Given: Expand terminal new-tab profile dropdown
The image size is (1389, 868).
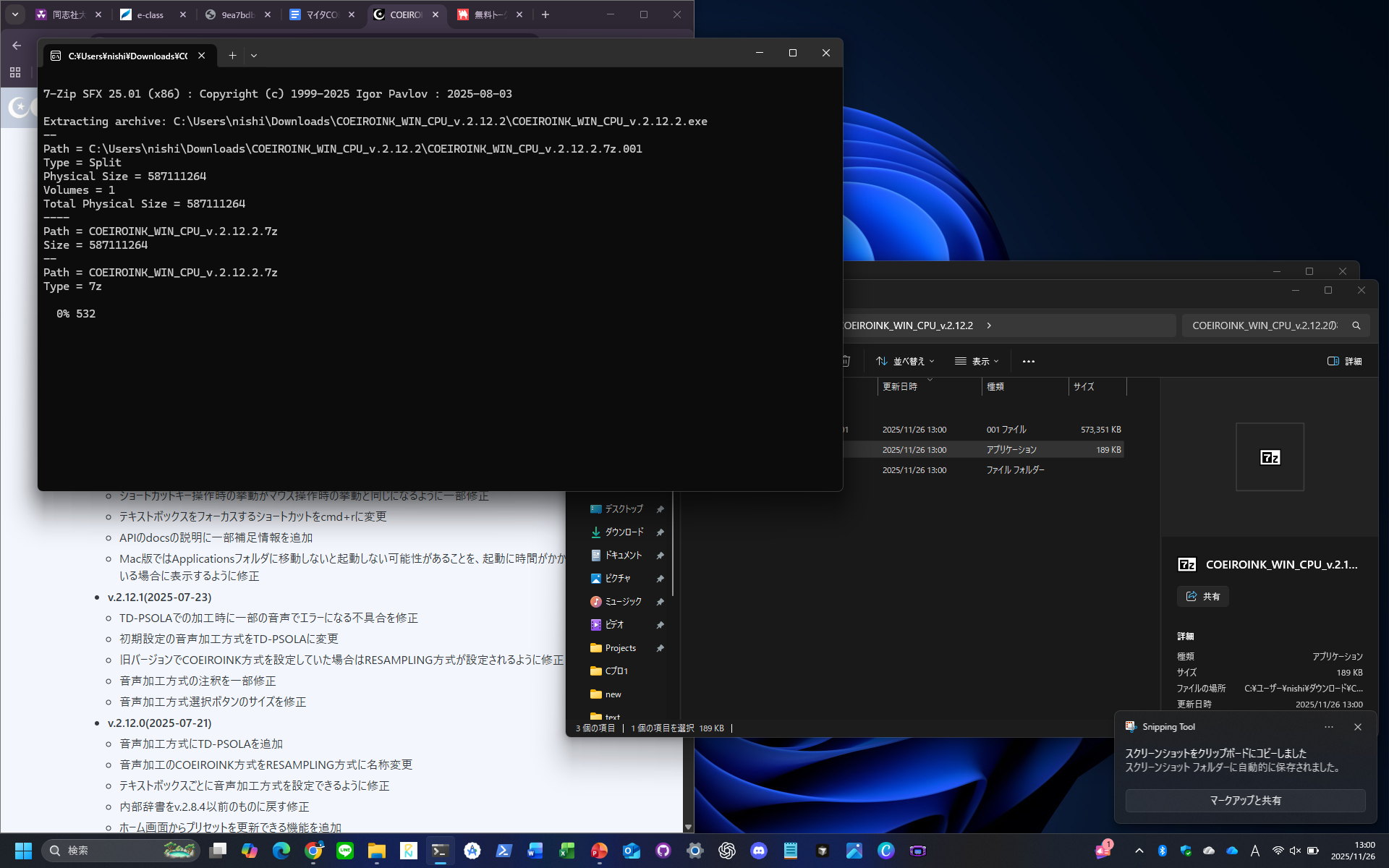Looking at the screenshot, I should coord(254,56).
